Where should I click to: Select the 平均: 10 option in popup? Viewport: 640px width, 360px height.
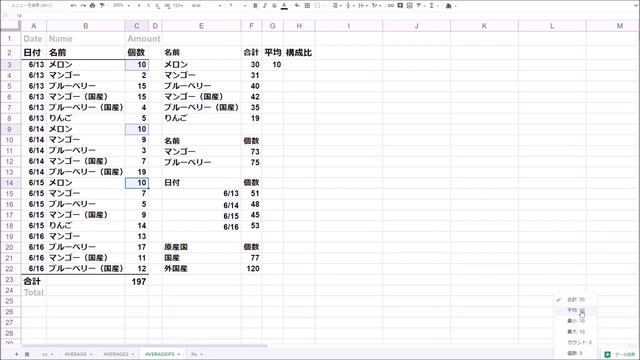576,310
